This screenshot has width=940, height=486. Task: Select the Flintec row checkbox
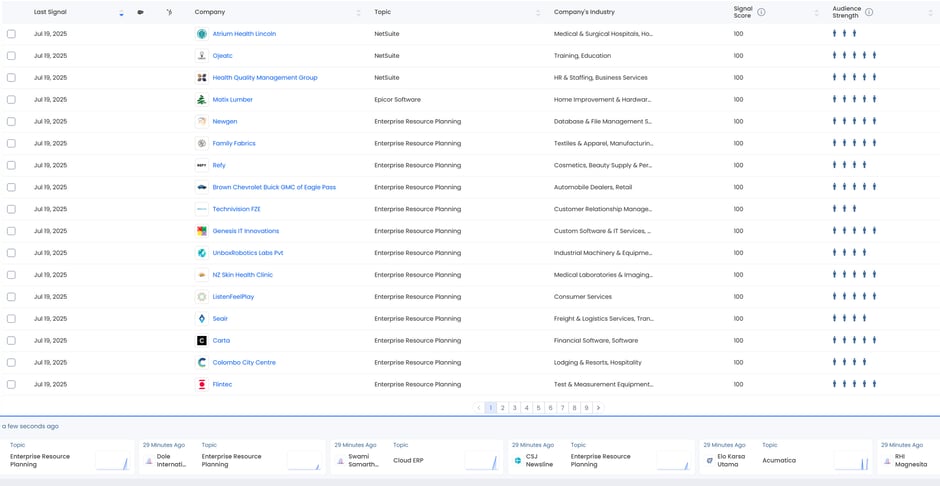click(11, 384)
